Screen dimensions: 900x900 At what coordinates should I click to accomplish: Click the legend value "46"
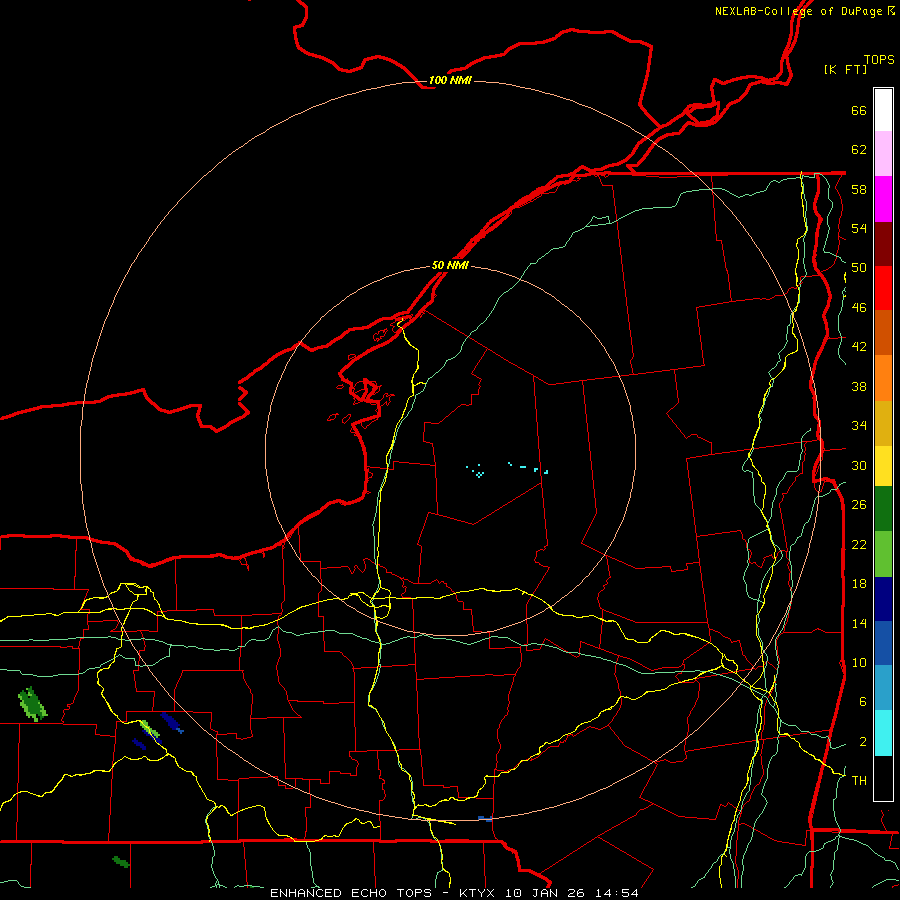(x=859, y=308)
